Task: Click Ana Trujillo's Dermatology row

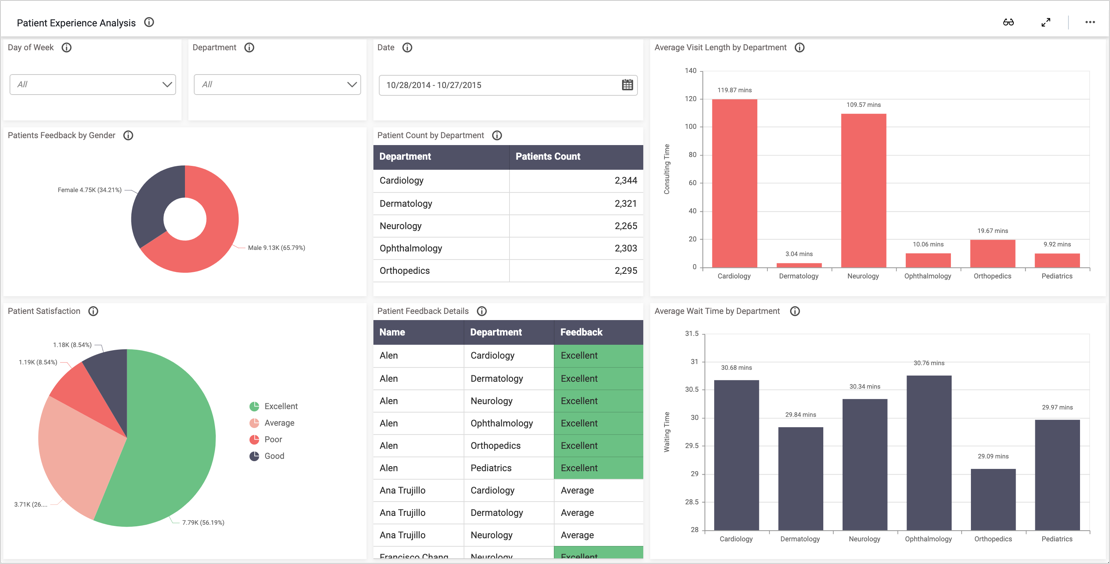Action: coord(508,513)
